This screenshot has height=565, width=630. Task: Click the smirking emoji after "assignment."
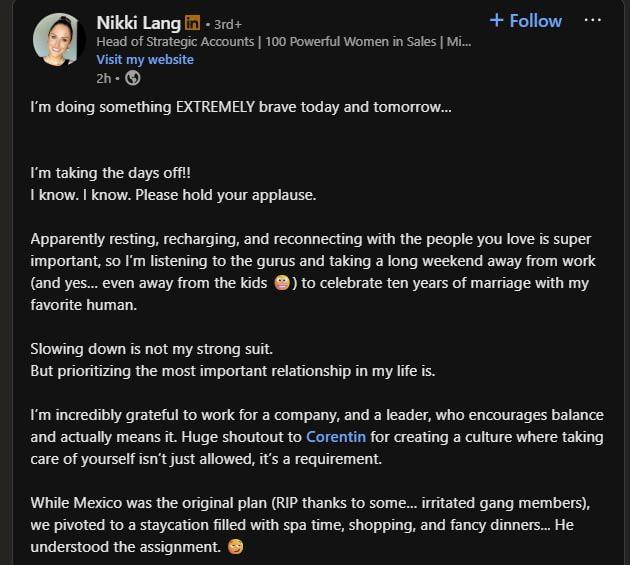pos(234,547)
